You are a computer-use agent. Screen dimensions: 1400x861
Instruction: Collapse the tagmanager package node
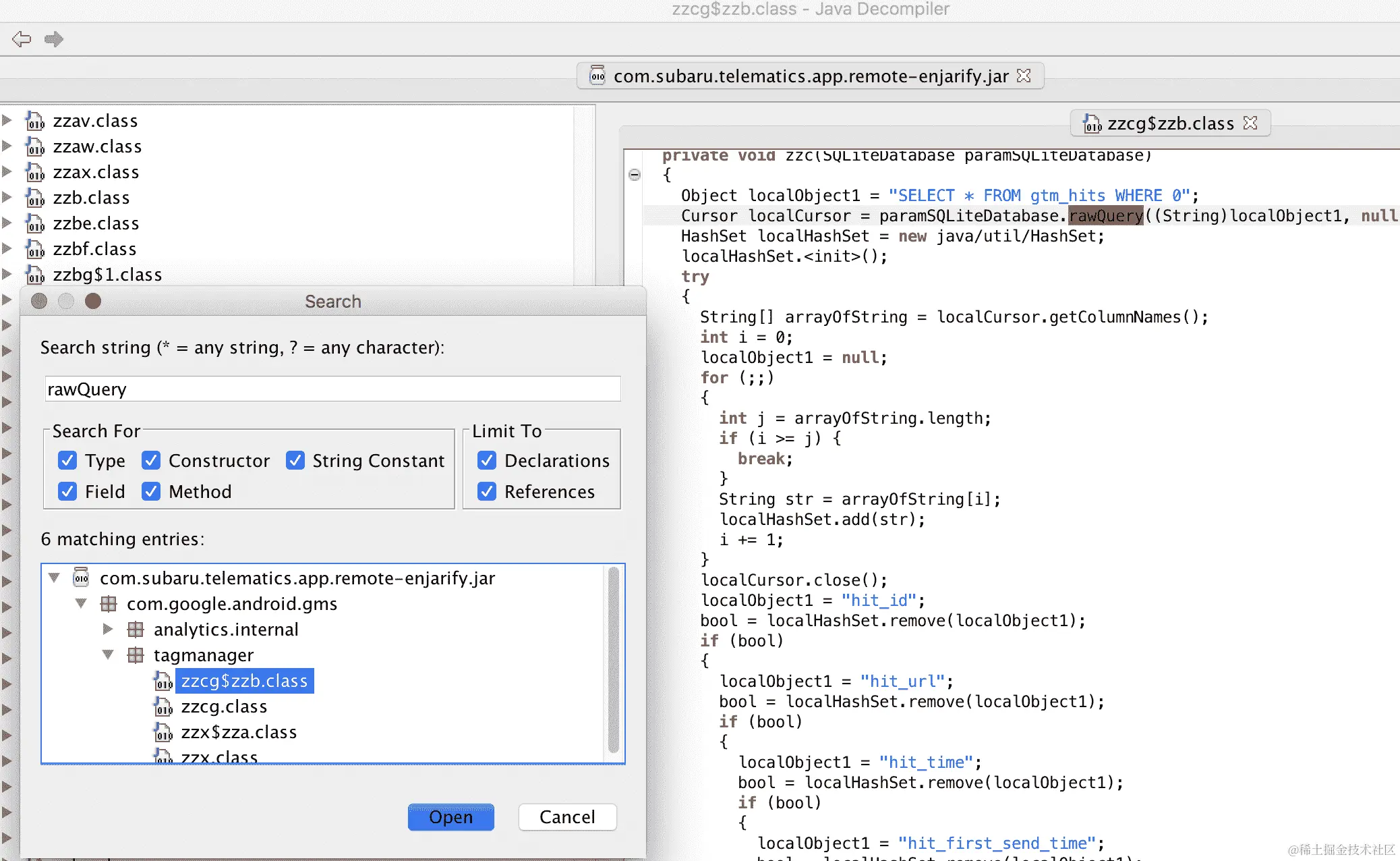pos(108,655)
